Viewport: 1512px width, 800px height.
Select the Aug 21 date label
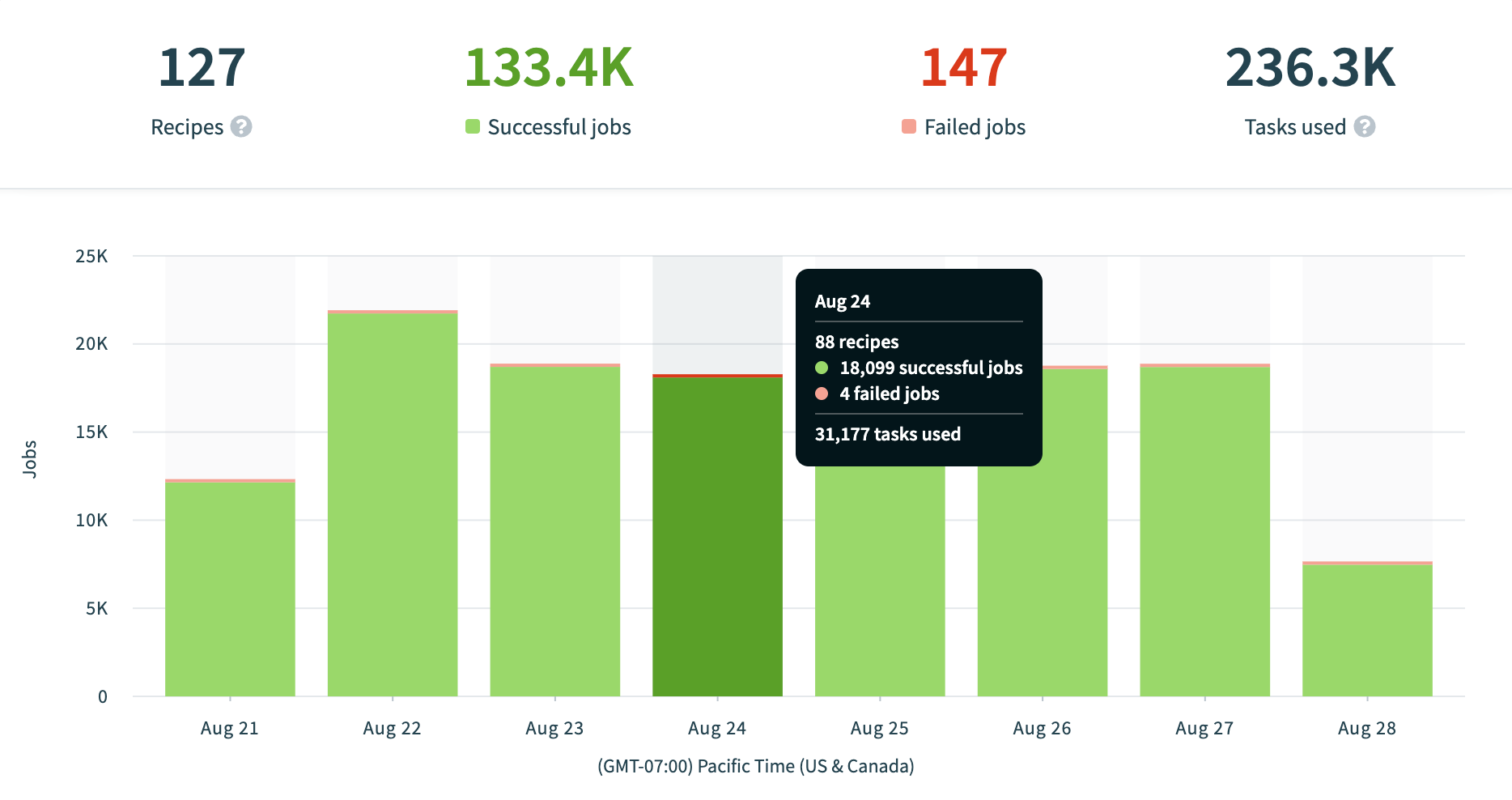click(229, 728)
